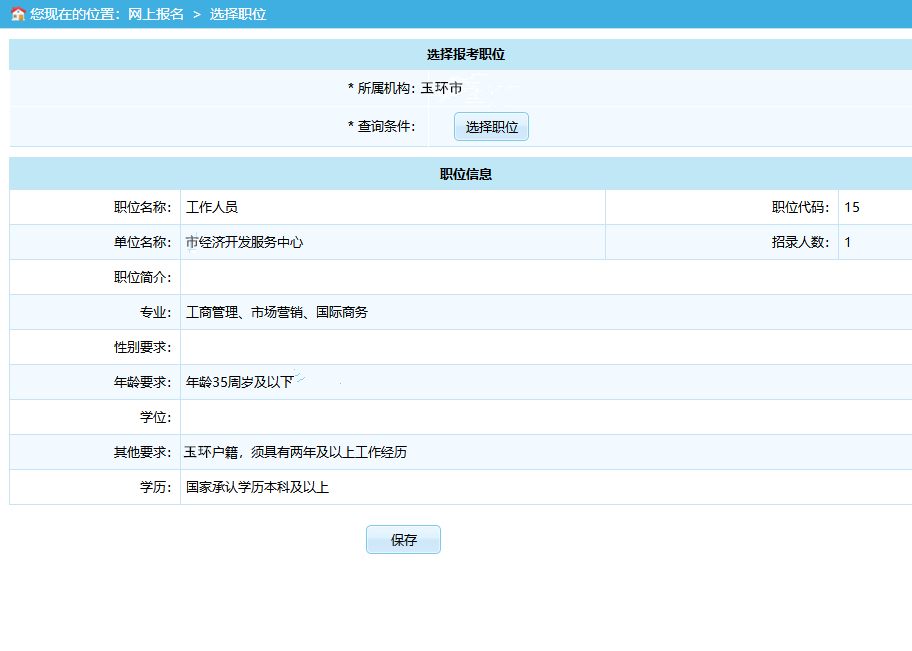Click the 选择报考职位 section header

pos(465,55)
